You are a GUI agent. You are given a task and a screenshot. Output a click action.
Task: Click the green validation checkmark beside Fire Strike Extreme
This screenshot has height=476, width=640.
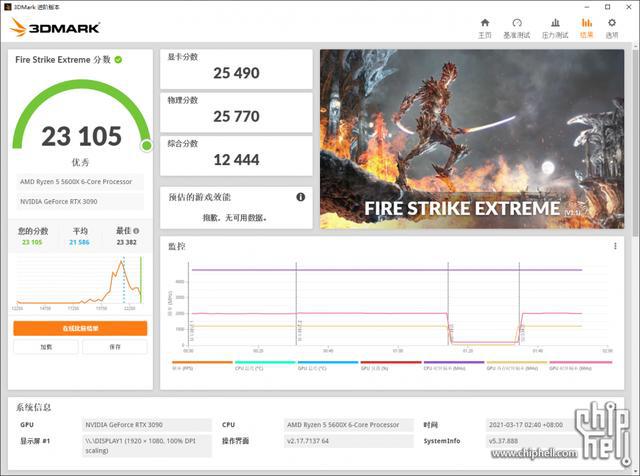(x=118, y=60)
